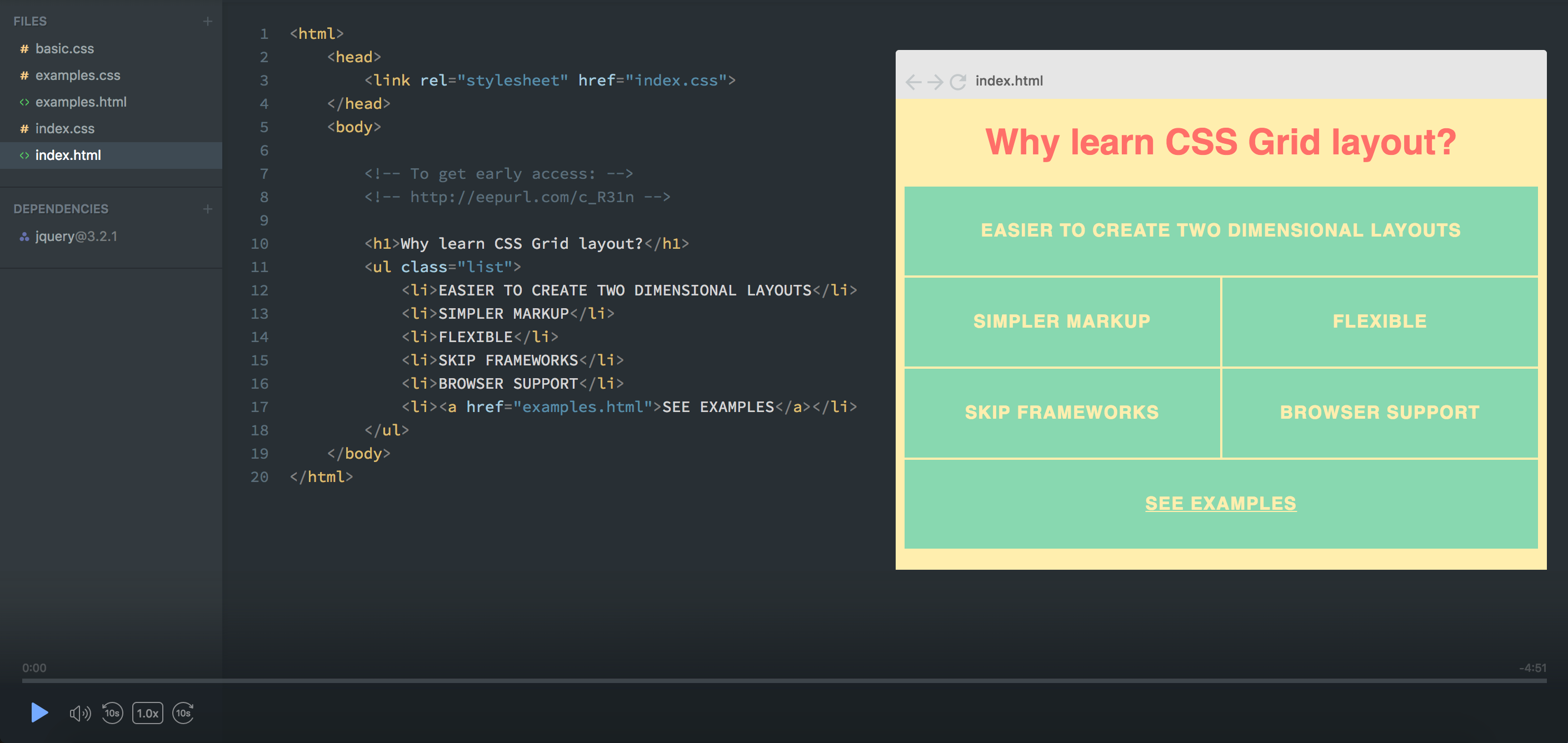Click the examples.html href in line 17

pyautogui.click(x=585, y=406)
